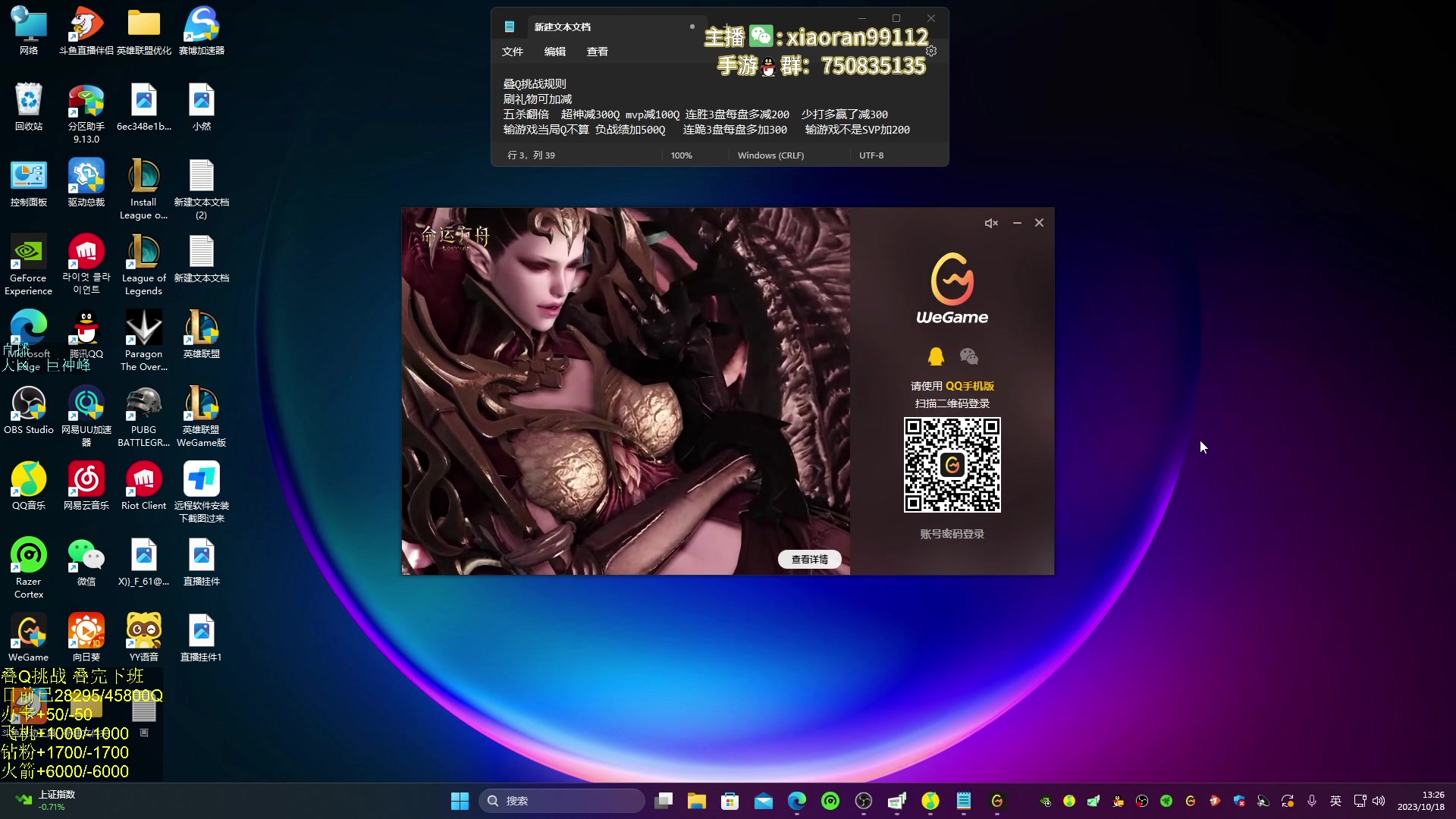Viewport: 1456px width, 819px height.
Task: Select the 小然 image file on desktop
Action: [202, 107]
